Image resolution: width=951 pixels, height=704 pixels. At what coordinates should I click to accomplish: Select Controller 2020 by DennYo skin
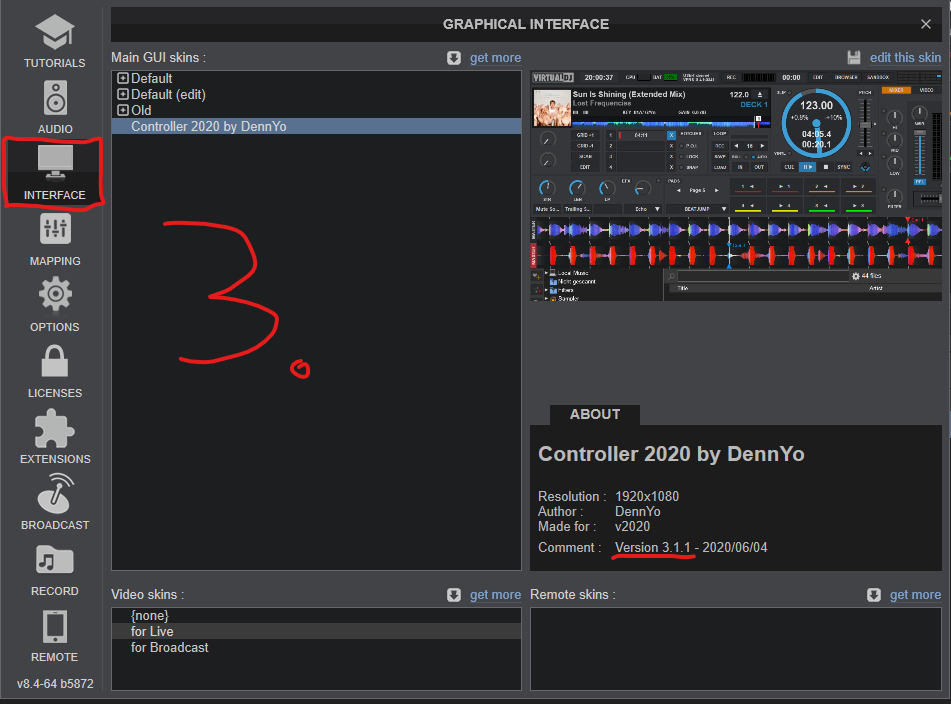click(316, 126)
